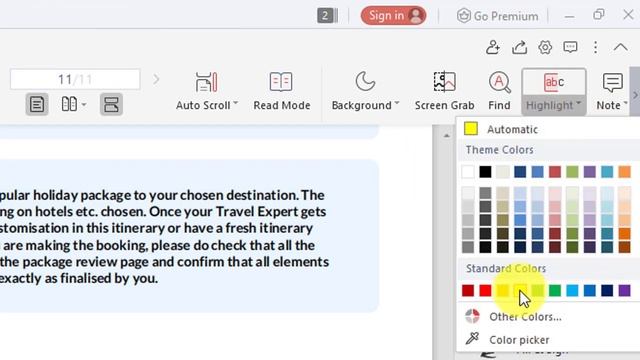640x360 pixels.
Task: Click Go Premium link
Action: coord(497,16)
